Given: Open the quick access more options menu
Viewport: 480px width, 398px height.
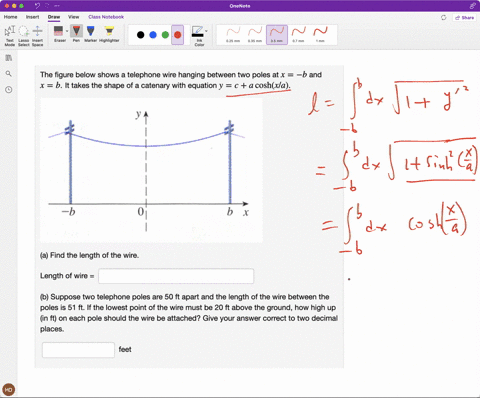Looking at the screenshot, I should [x=57, y=6].
